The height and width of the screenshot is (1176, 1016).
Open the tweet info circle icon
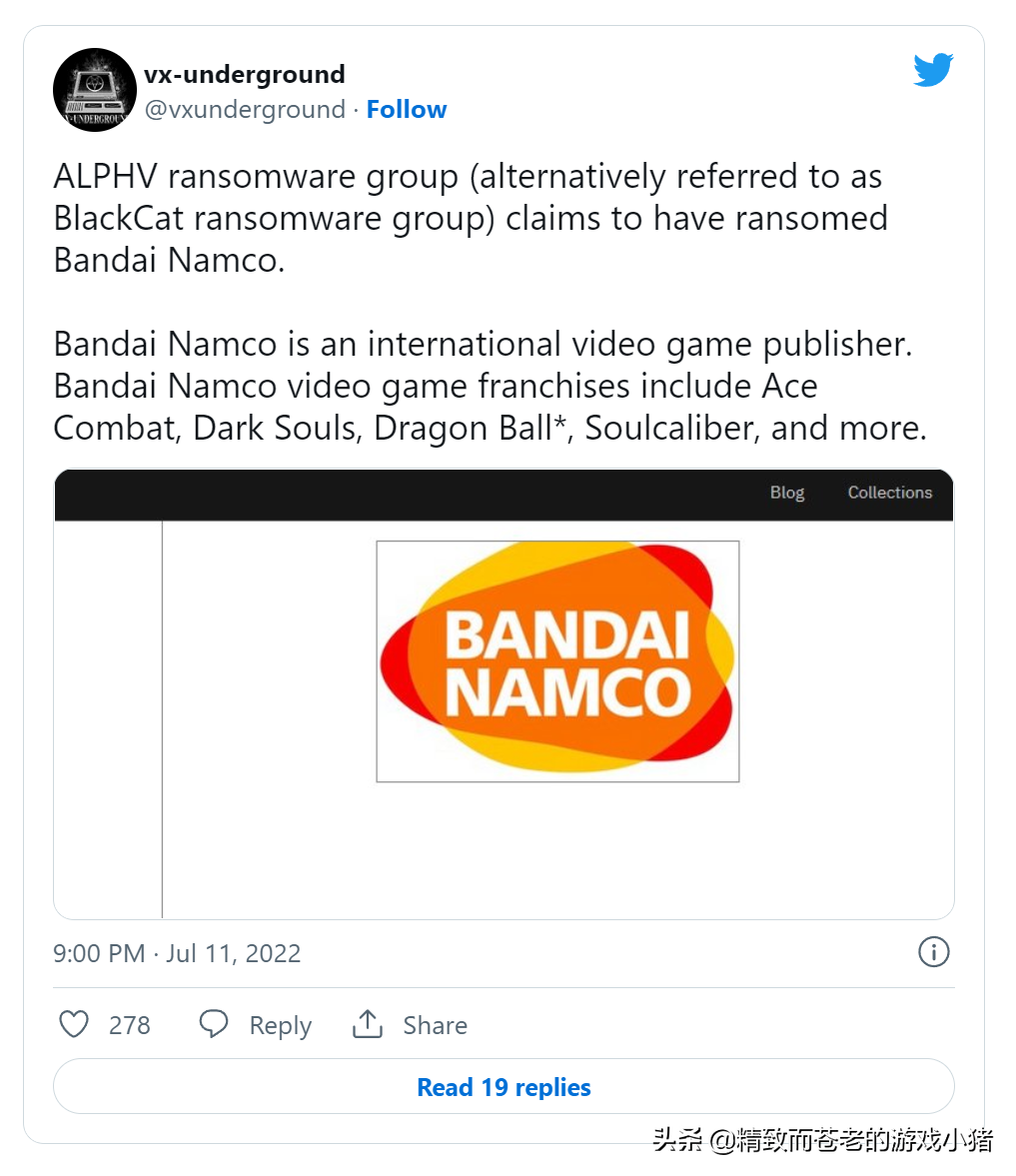[x=933, y=952]
